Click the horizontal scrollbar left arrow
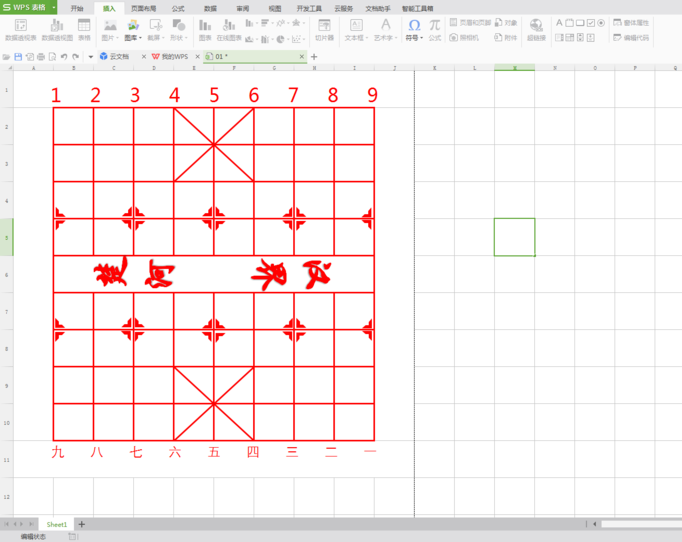Image resolution: width=682 pixels, height=542 pixels. click(x=595, y=524)
